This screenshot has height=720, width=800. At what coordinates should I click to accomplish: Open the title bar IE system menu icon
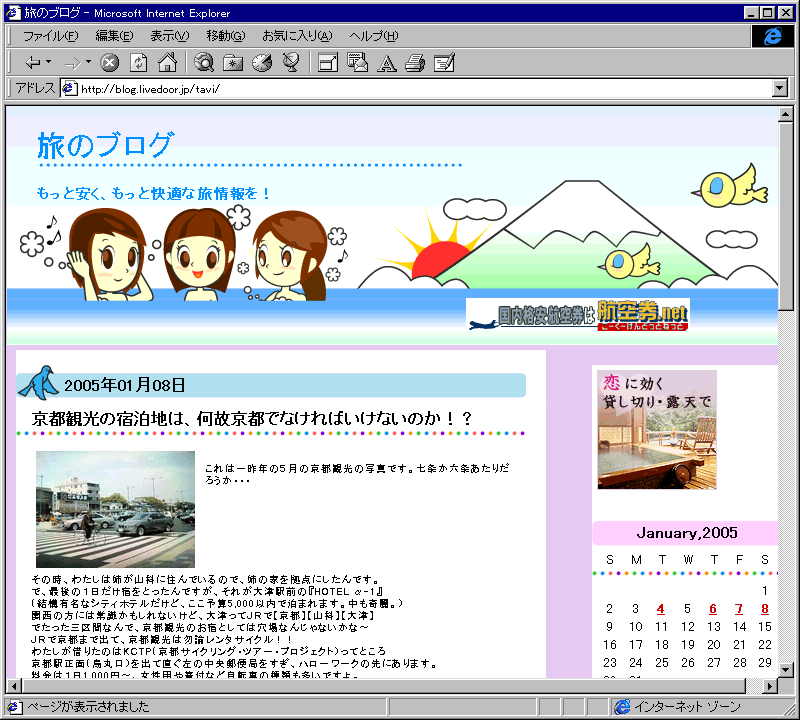tap(13, 12)
